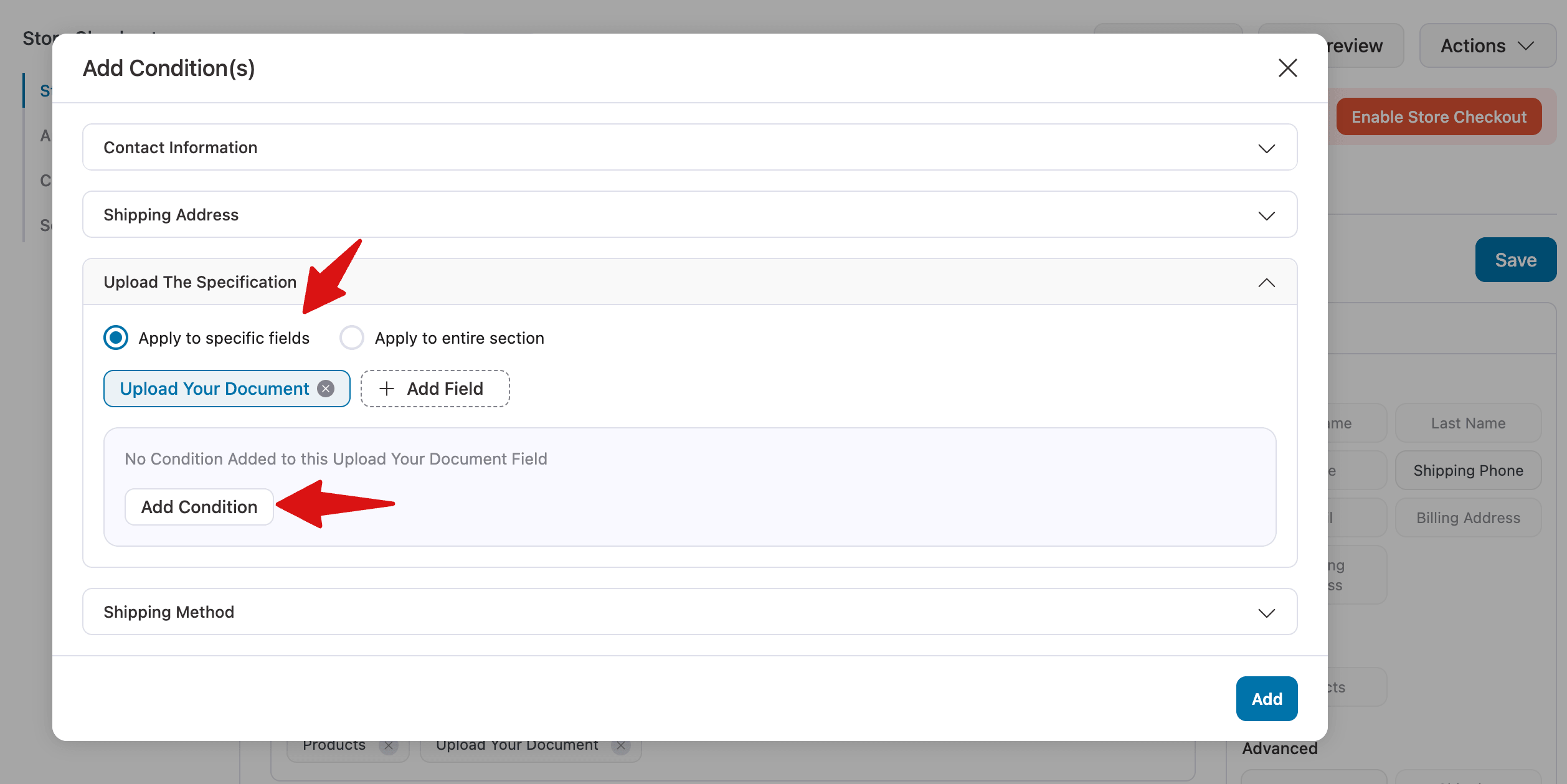Remove the lower Upload Your Document tag

click(620, 745)
